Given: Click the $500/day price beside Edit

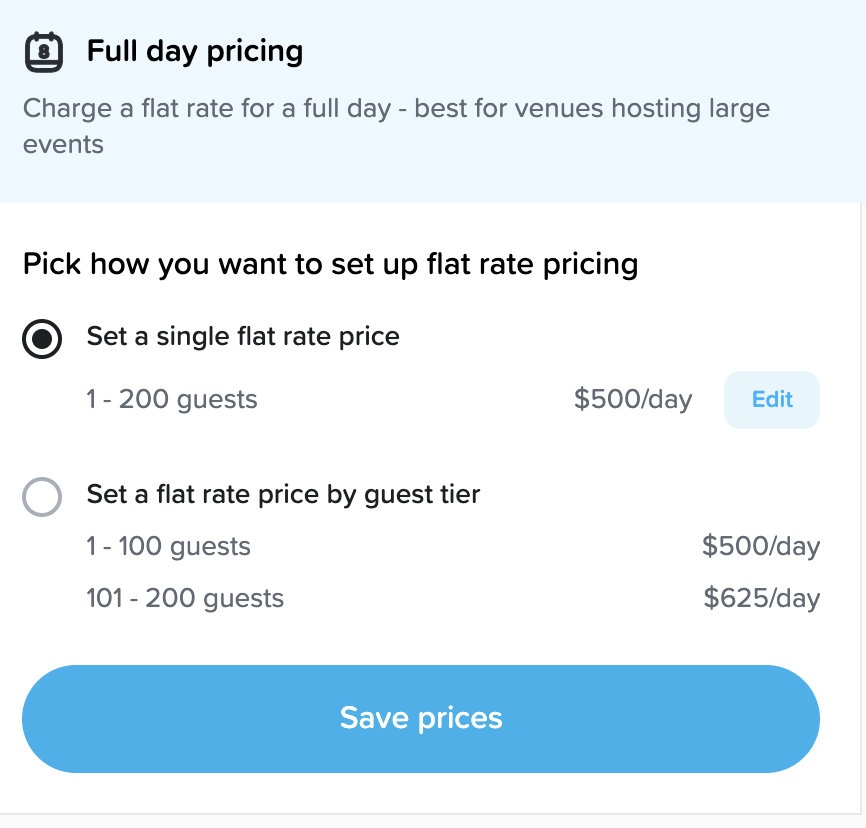Looking at the screenshot, I should (633, 400).
